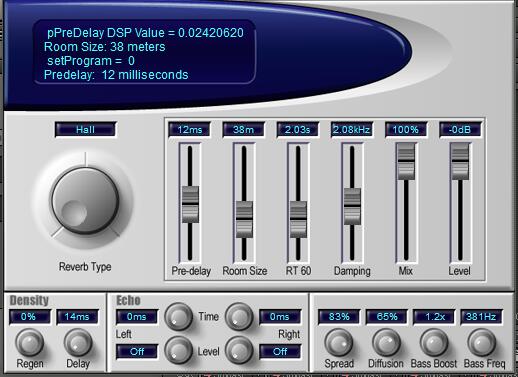Click the -0dB level value field
The width and height of the screenshot is (518, 377).
click(x=460, y=129)
